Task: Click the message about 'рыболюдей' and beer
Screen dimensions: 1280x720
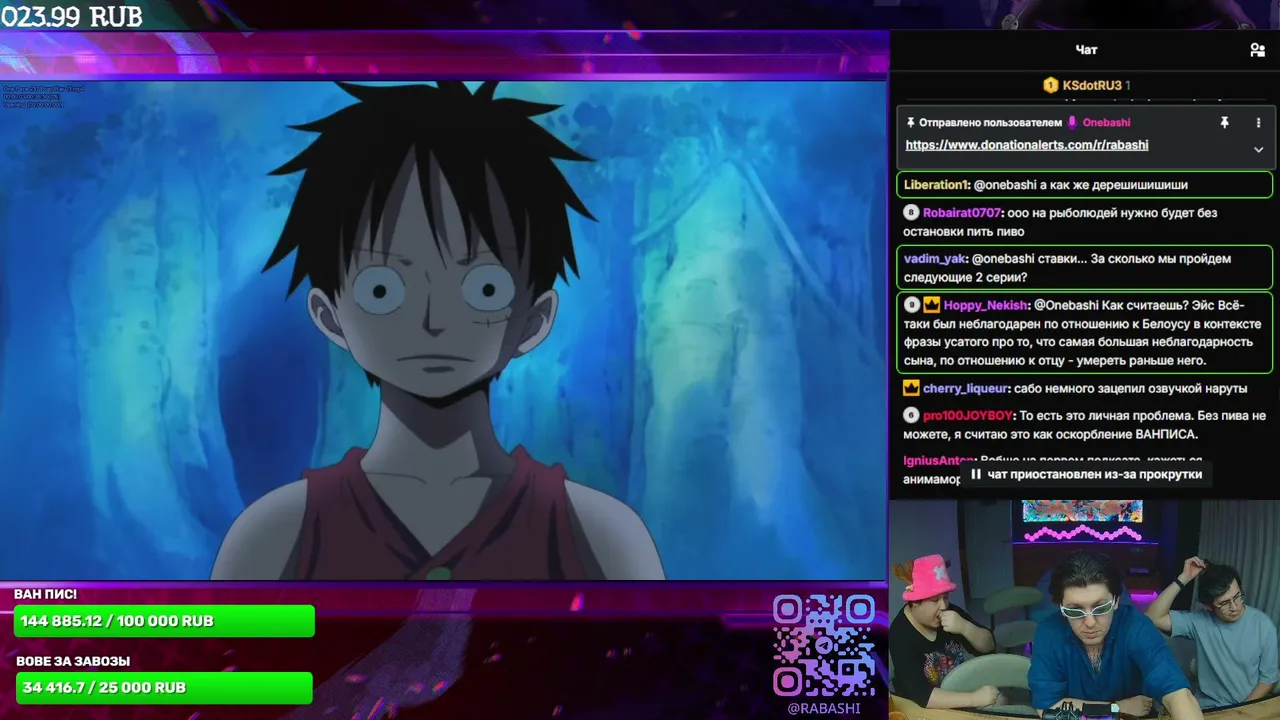Action: point(1086,222)
